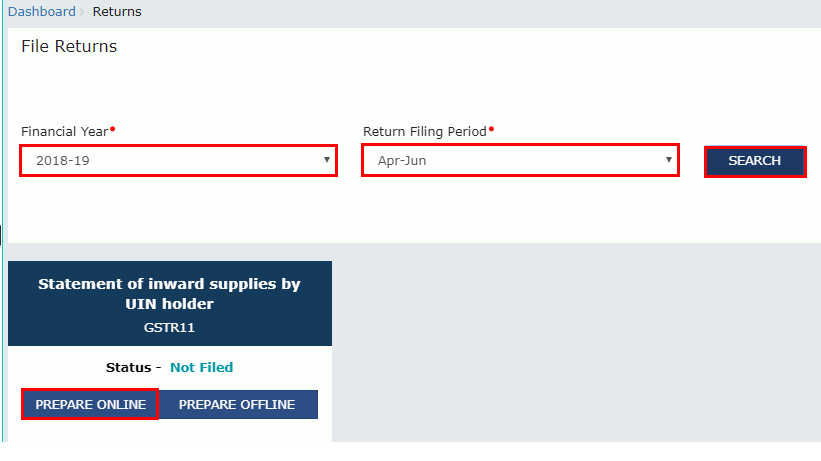Select the GSTR11 label in the tile header

169,326
